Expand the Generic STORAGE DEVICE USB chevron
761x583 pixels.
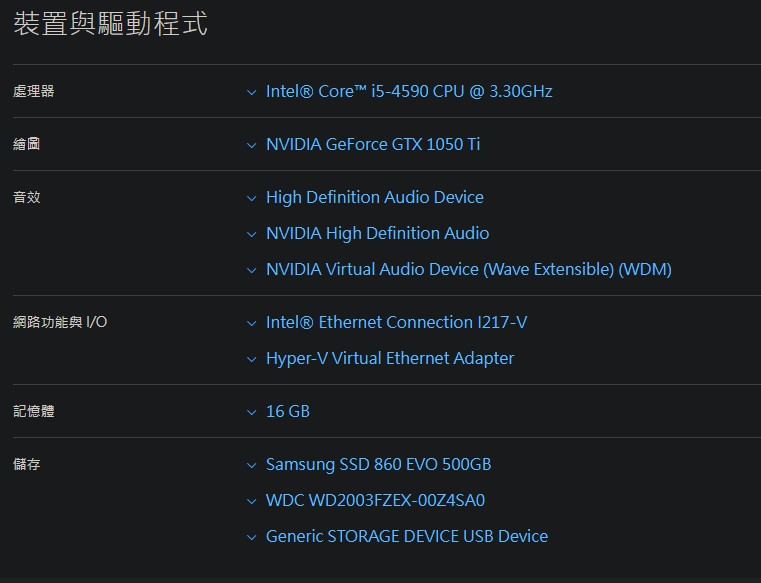tap(251, 537)
